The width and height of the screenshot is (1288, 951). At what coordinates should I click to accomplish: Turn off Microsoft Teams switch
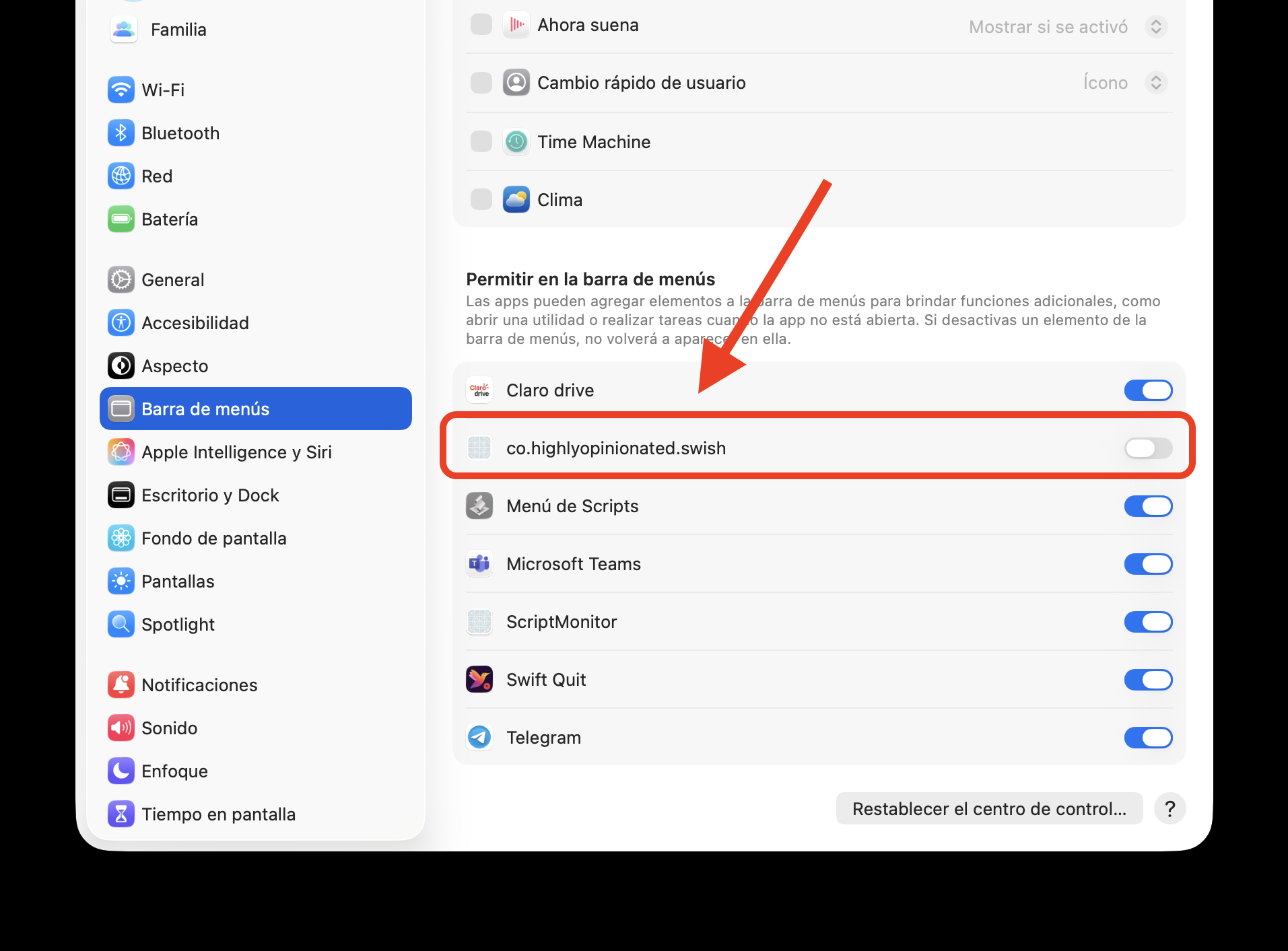(x=1149, y=564)
